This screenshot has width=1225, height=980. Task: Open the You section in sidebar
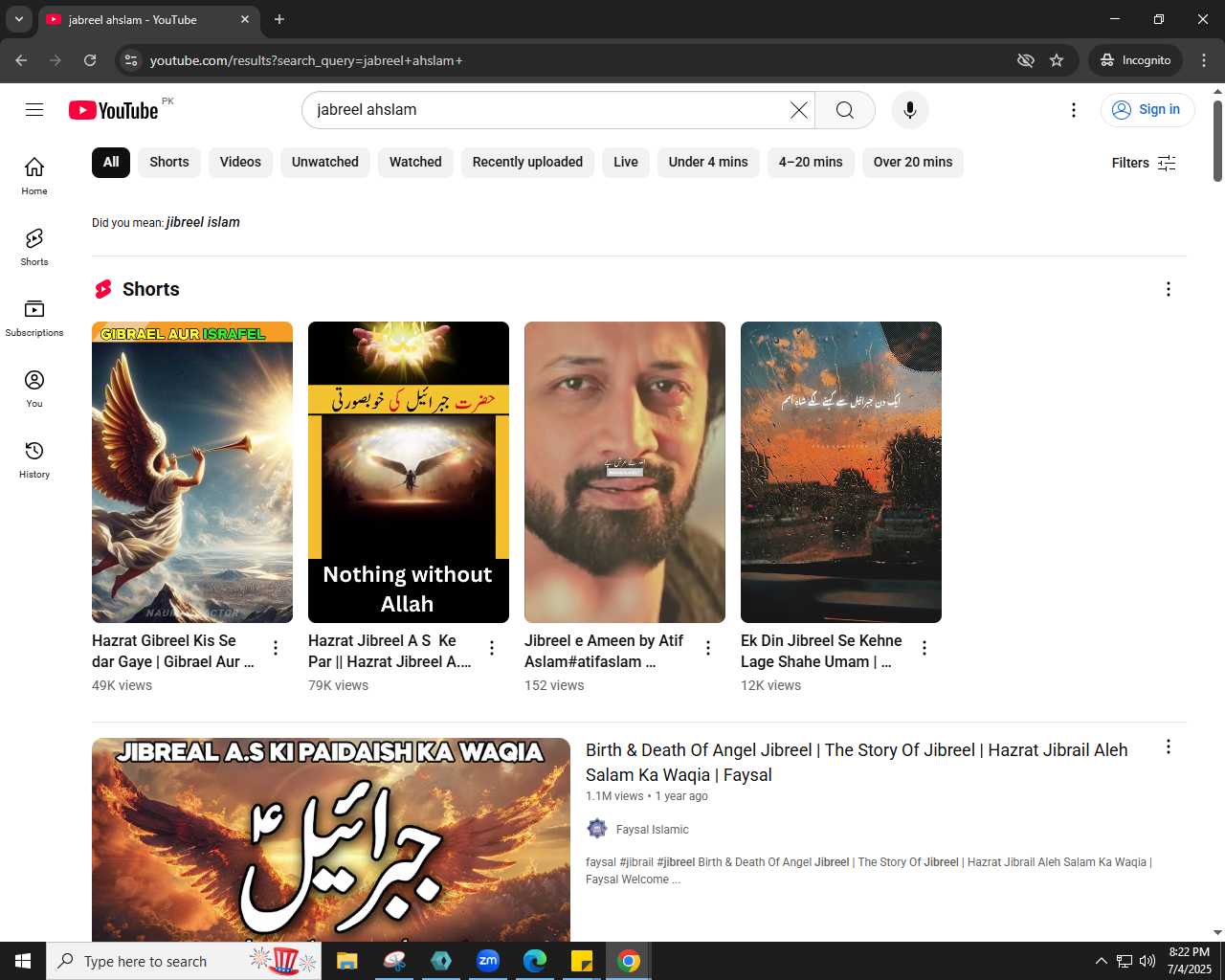[x=34, y=389]
